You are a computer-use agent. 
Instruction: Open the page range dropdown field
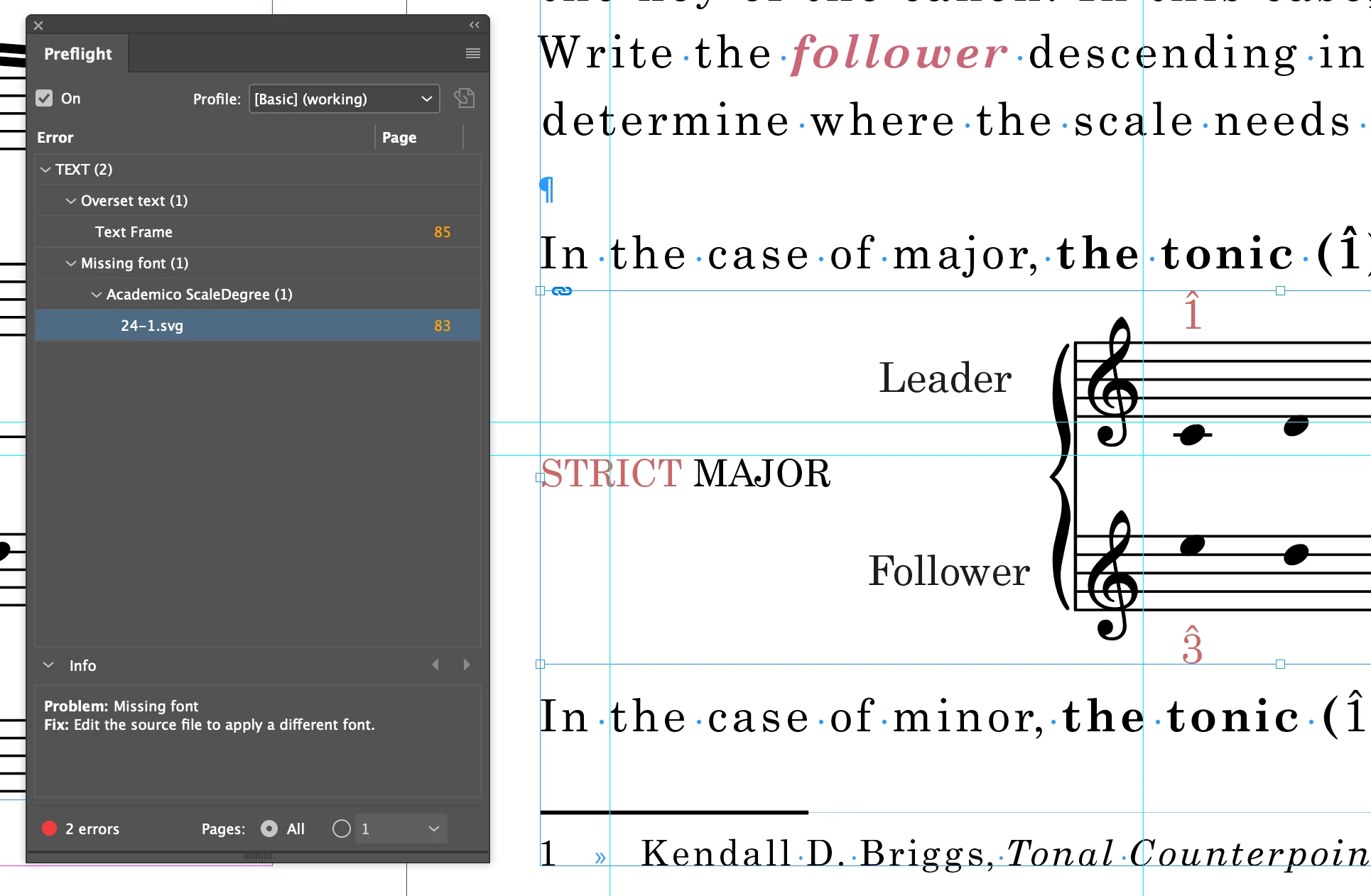click(401, 829)
